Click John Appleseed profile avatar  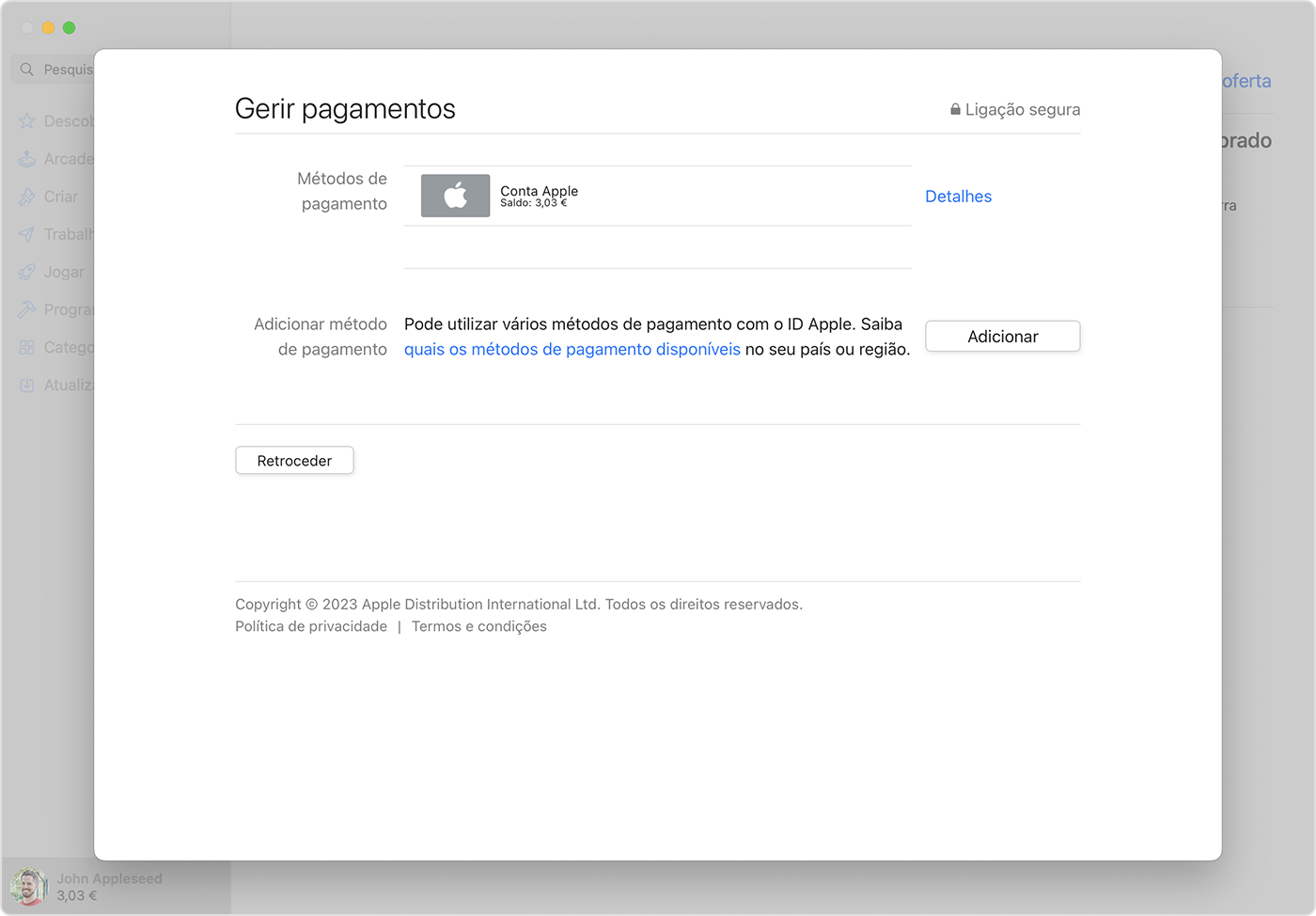click(x=28, y=887)
